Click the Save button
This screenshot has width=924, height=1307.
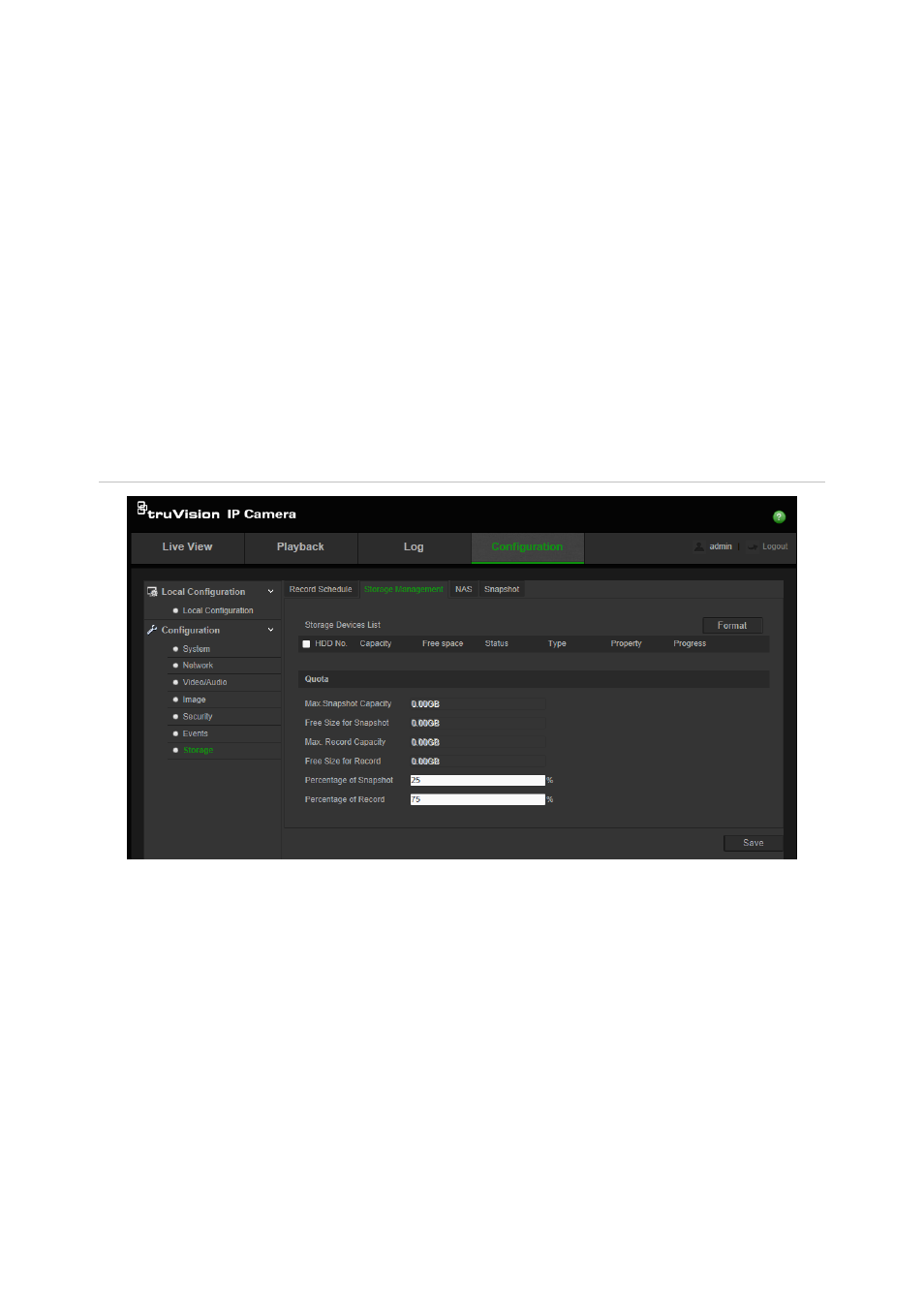pyautogui.click(x=753, y=843)
